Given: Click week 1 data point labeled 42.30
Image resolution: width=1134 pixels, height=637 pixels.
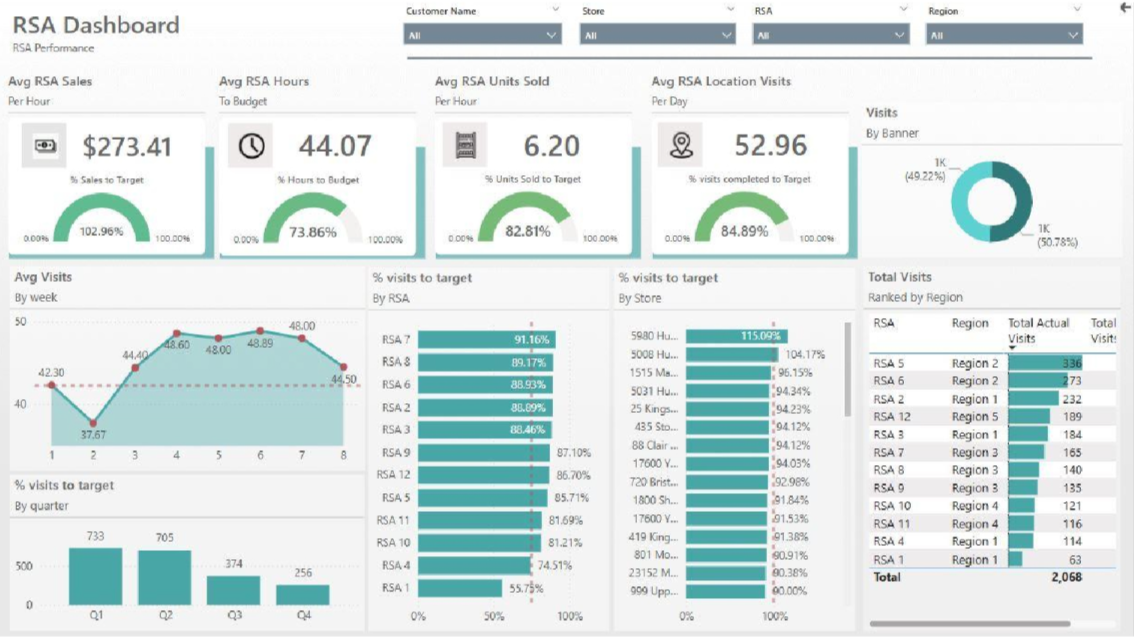Looking at the screenshot, I should [51, 385].
